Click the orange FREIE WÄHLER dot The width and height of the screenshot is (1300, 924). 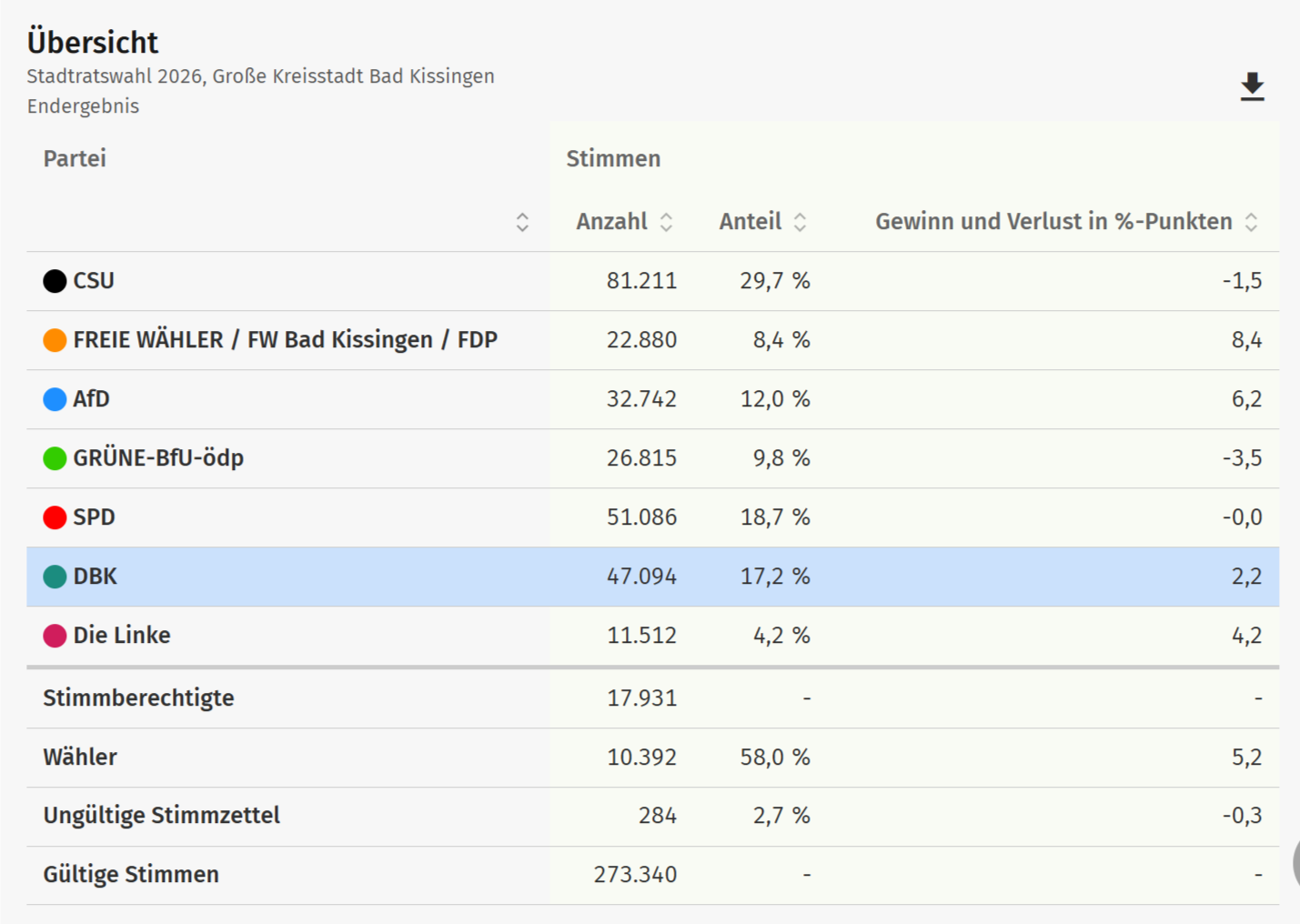pyautogui.click(x=55, y=340)
